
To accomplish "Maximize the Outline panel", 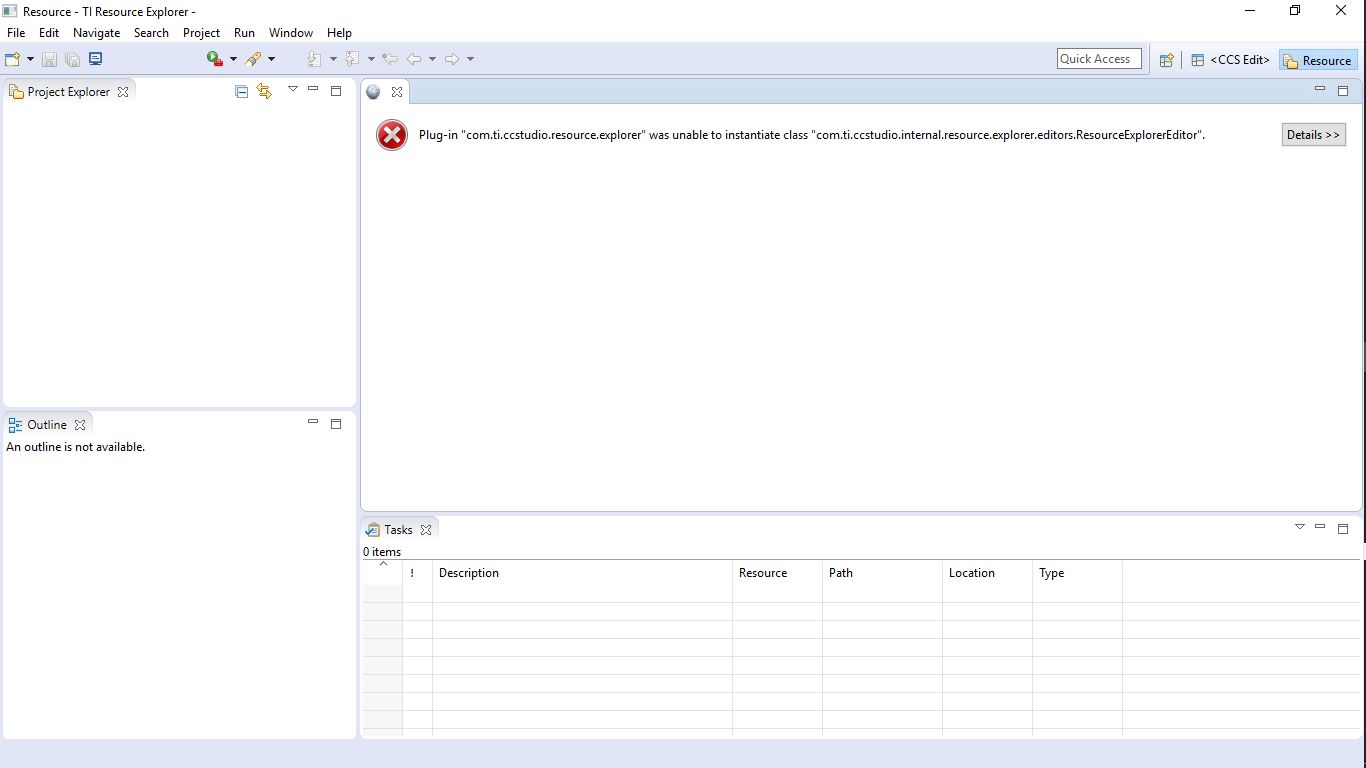I will click(336, 424).
